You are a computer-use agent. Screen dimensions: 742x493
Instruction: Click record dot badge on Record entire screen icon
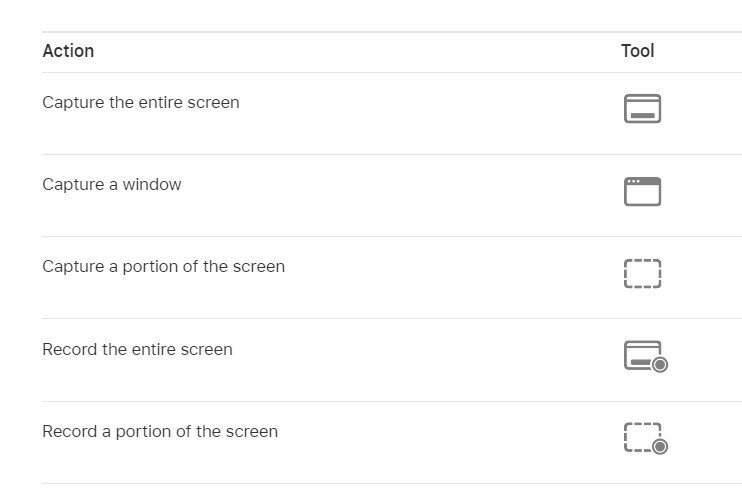660,365
